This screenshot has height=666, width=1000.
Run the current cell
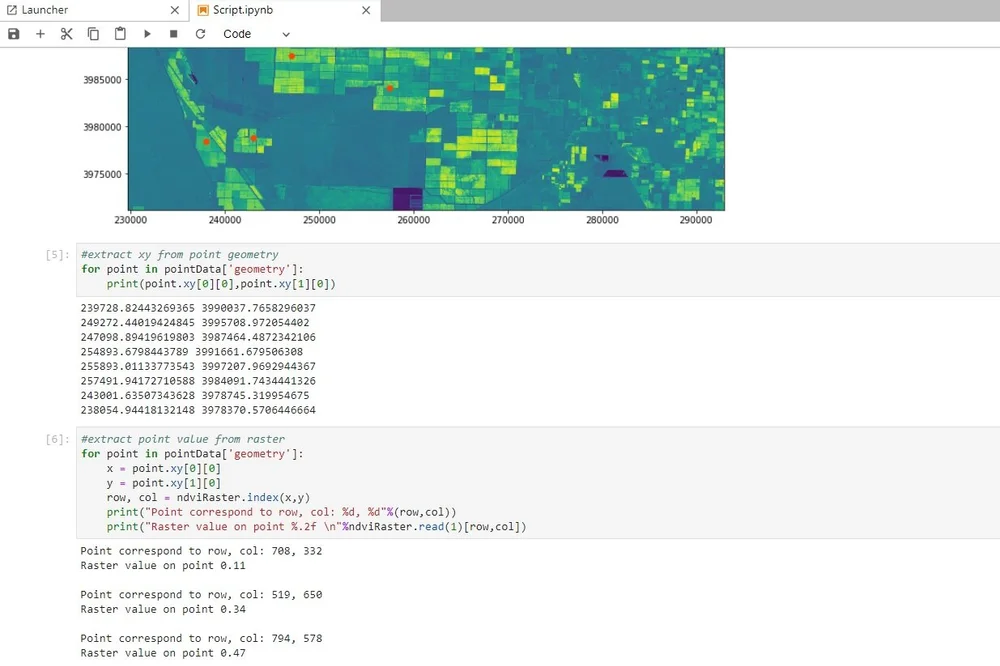pos(146,33)
